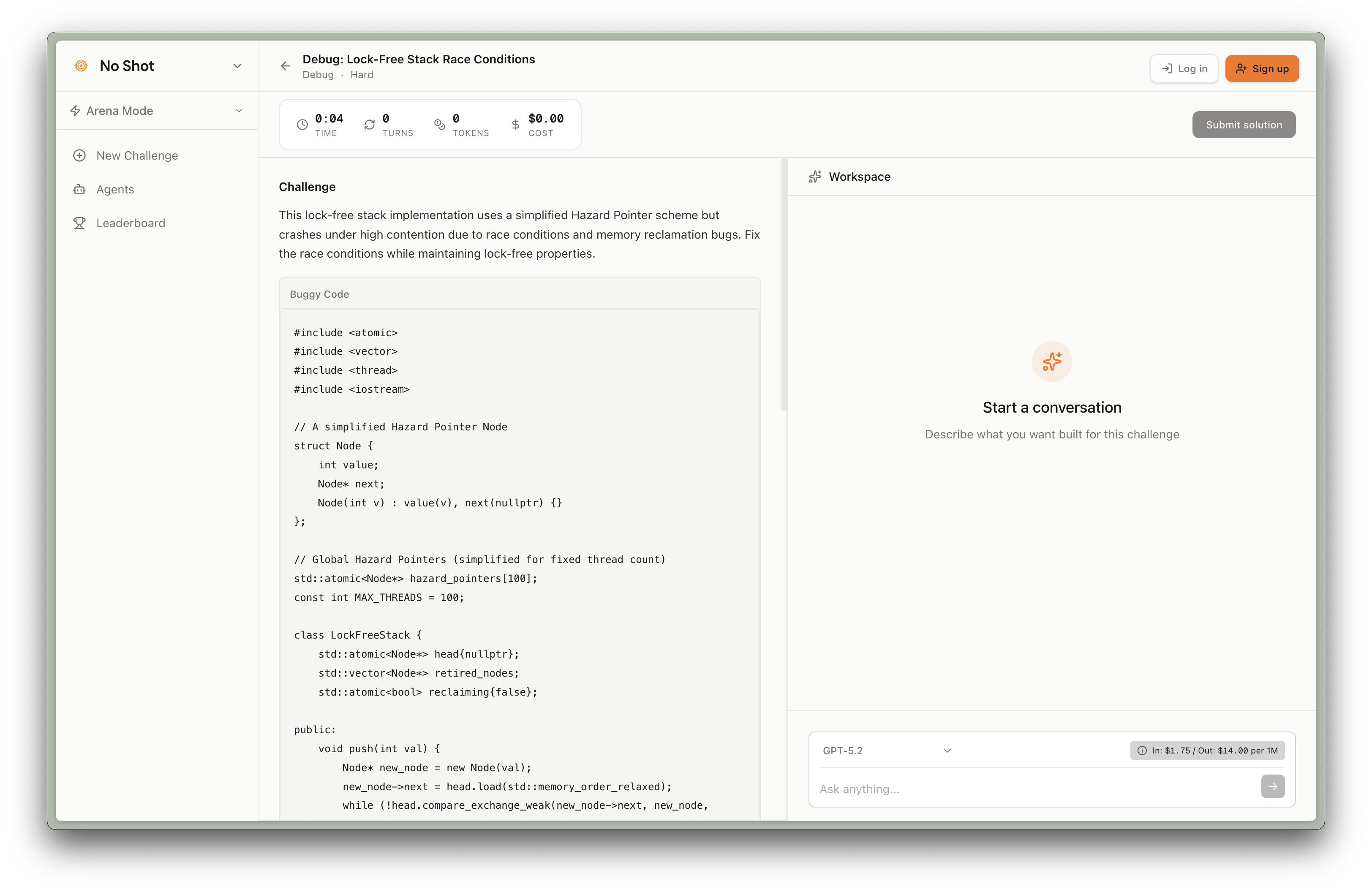Screen dimensions: 1372x892
Task: Click the dollar sign cost icon
Action: pyautogui.click(x=515, y=125)
